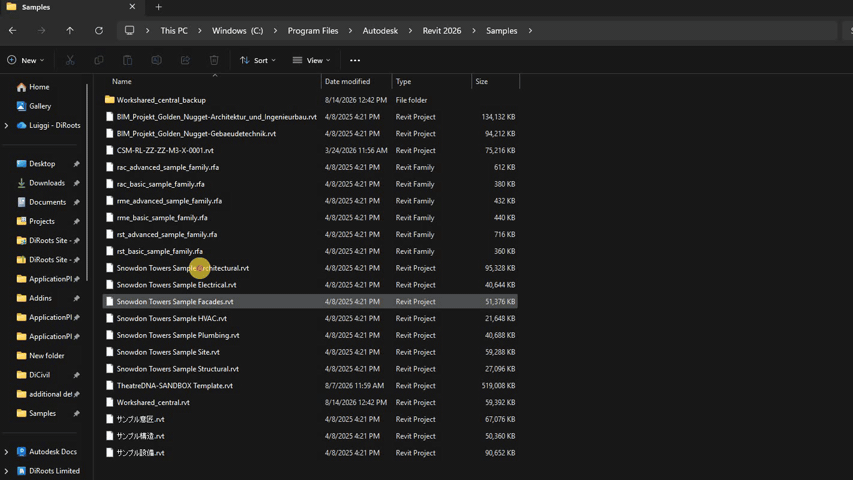Navigate up one folder level
853x480 pixels.
point(70,30)
